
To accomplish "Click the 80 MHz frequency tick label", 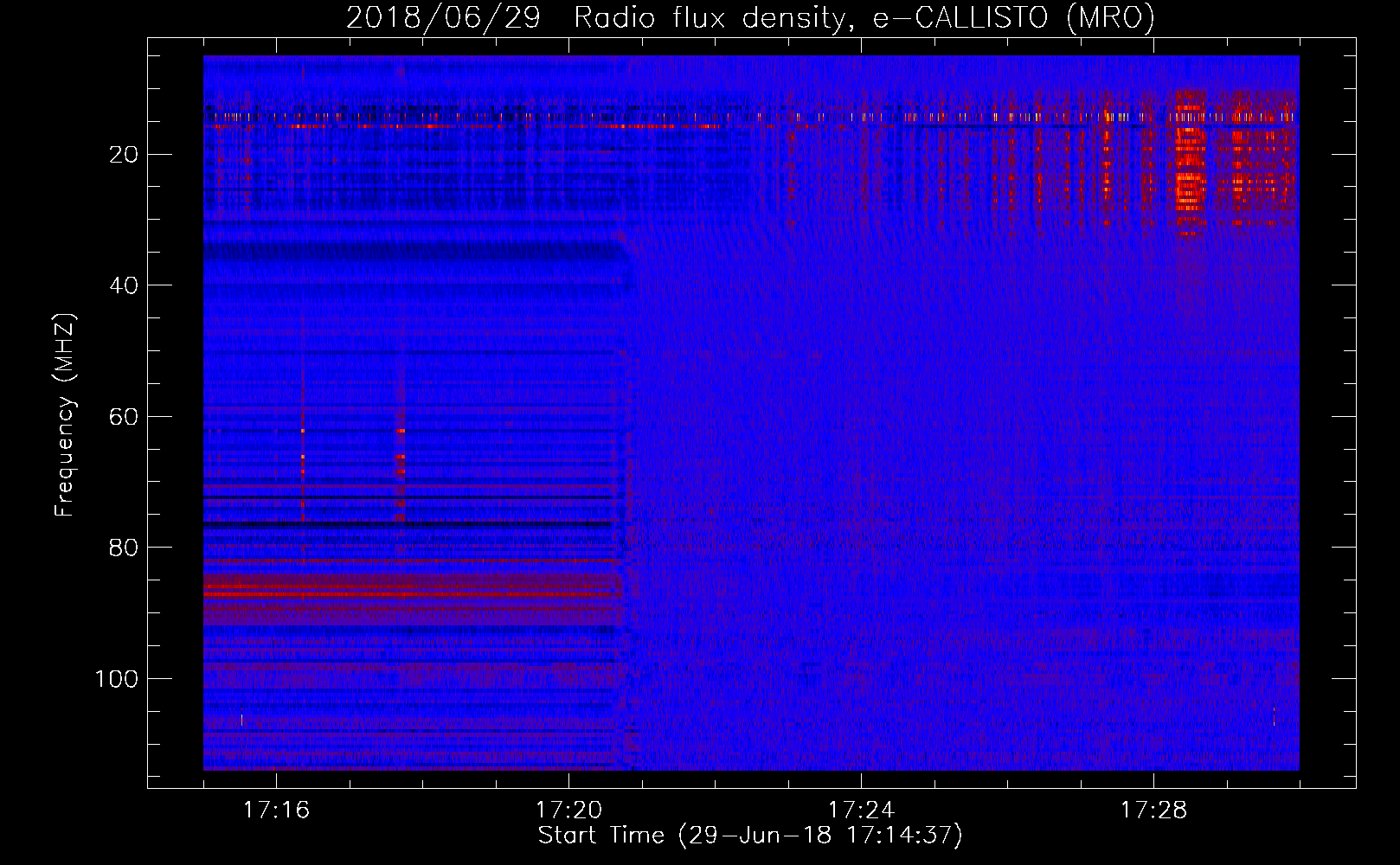I will point(125,548).
